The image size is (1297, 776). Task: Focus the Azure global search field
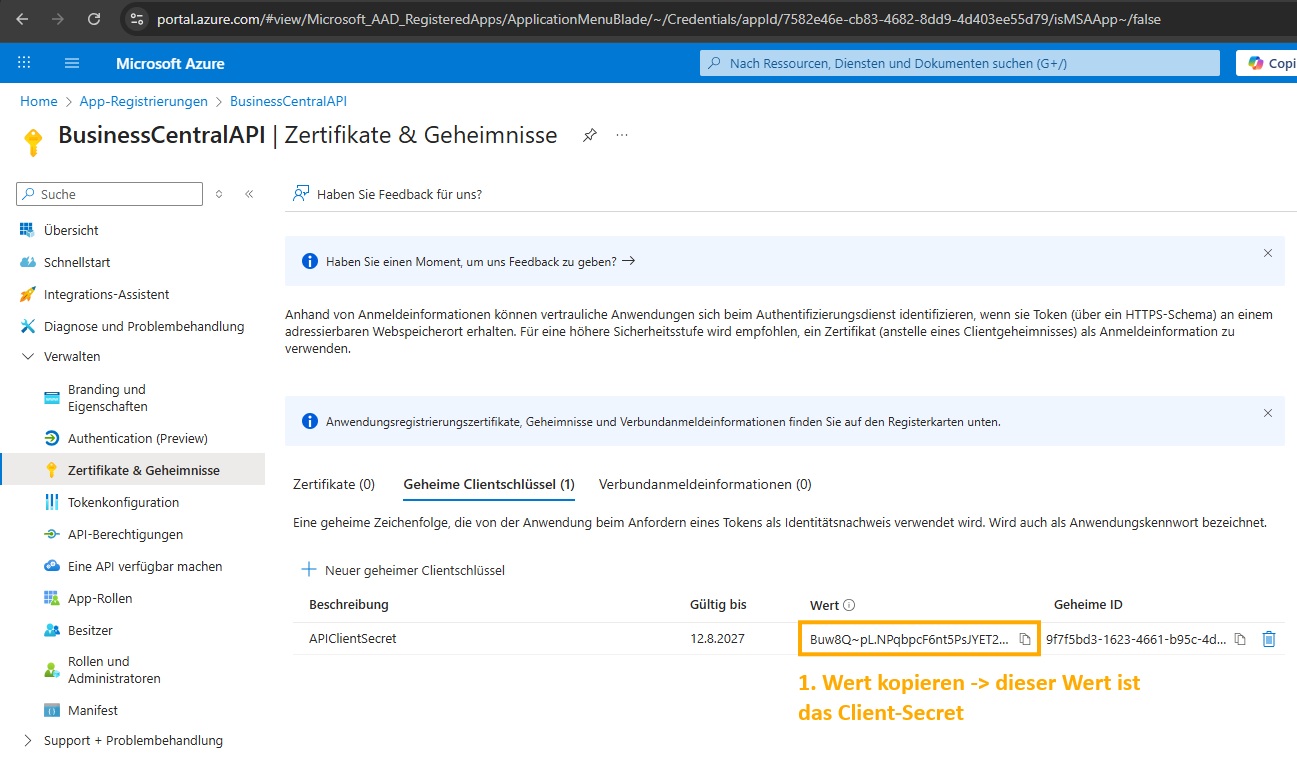click(x=960, y=63)
